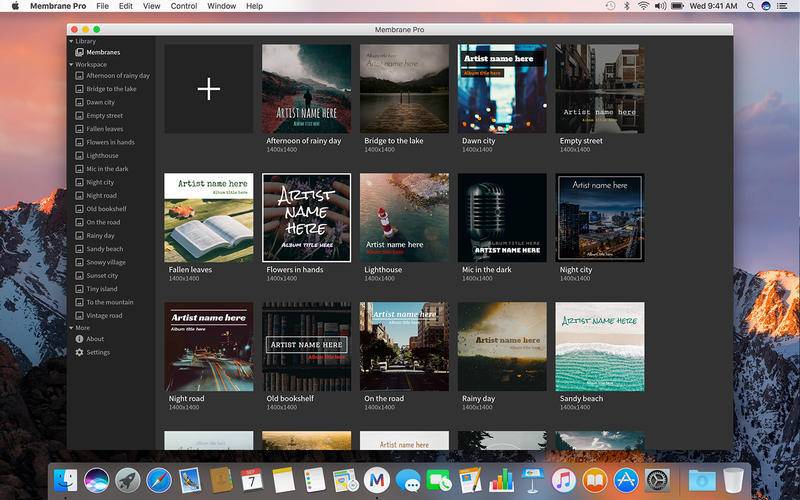The height and width of the screenshot is (500, 800).
Task: Open Spotlight search in the menu bar
Action: click(x=749, y=6)
